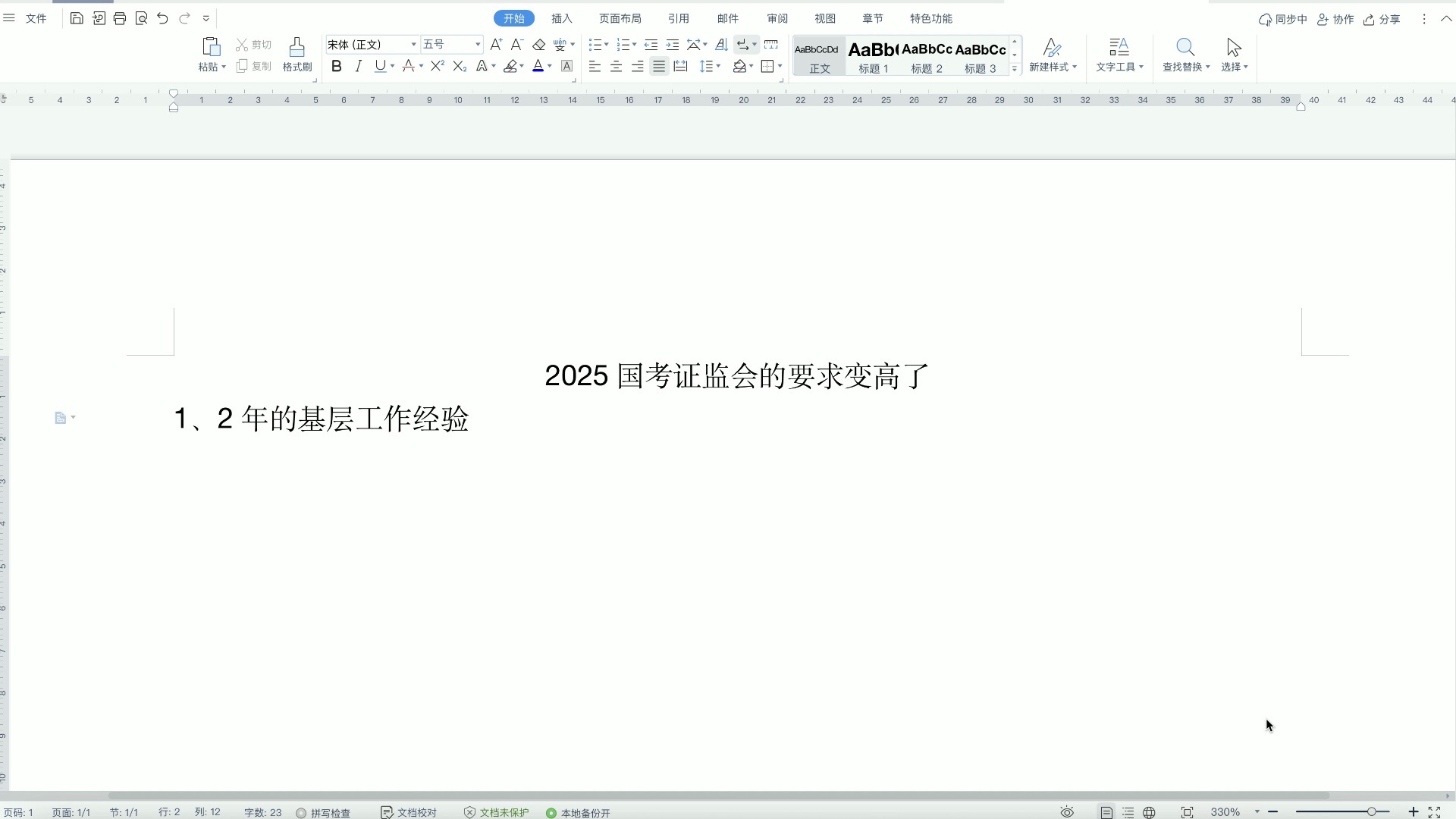Image resolution: width=1456 pixels, height=819 pixels.
Task: Switch to the 特色功能 tab
Action: 931,18
